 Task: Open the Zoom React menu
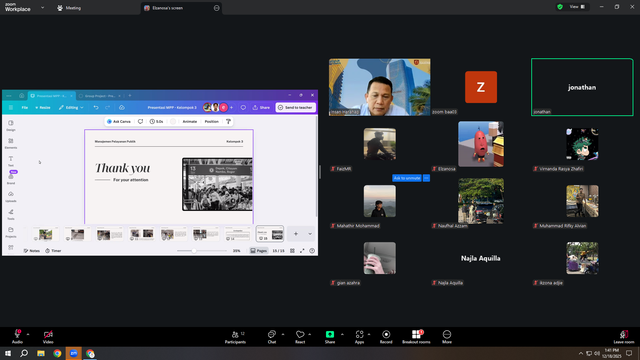[300, 337]
